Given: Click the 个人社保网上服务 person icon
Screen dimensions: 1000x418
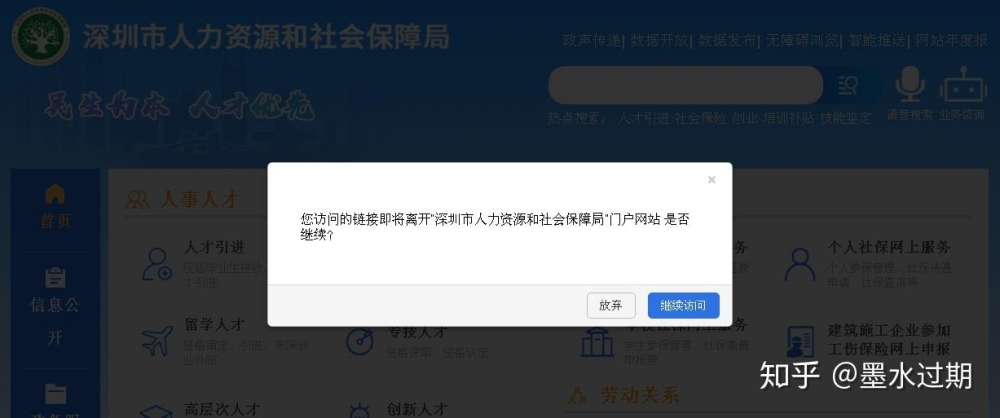Looking at the screenshot, I should click(x=800, y=264).
